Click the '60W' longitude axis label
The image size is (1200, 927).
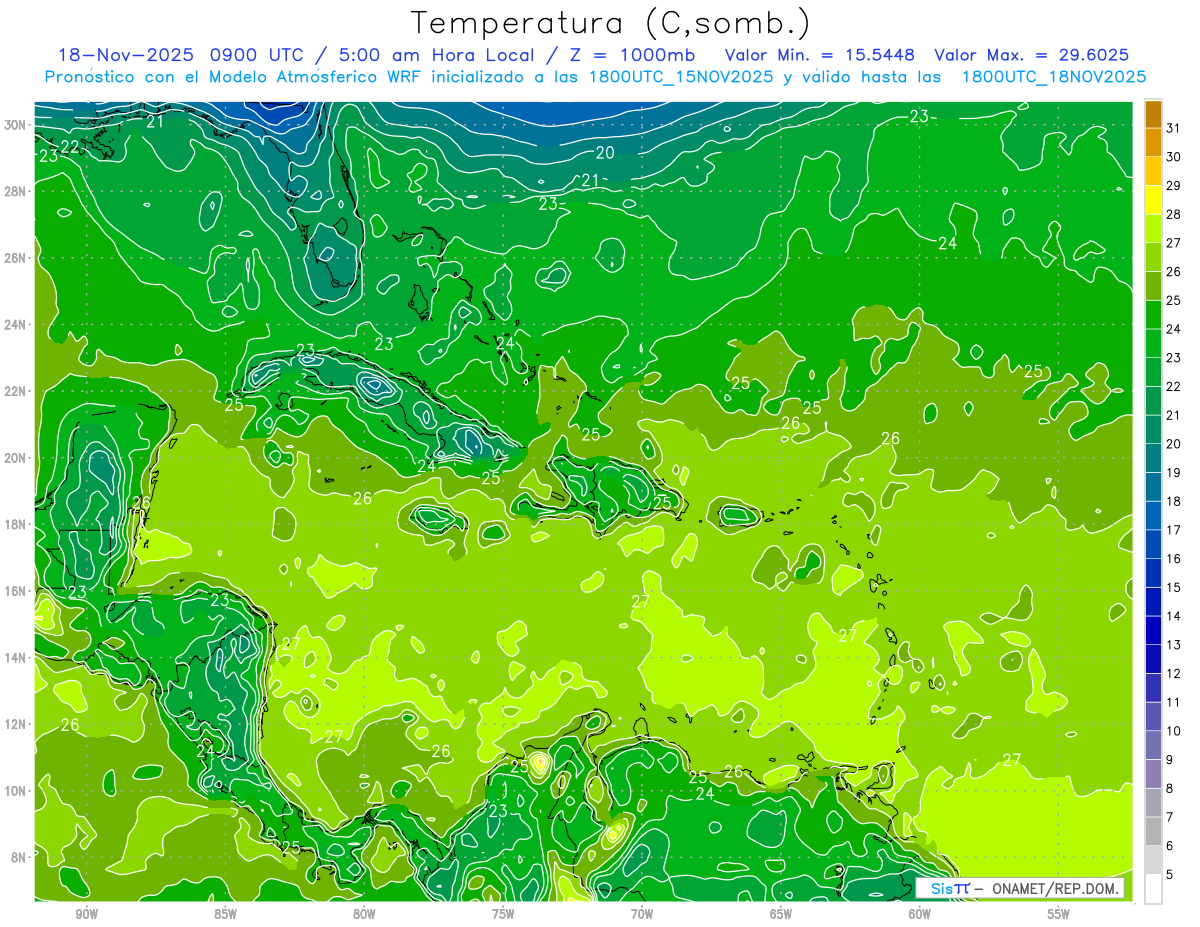click(x=920, y=914)
